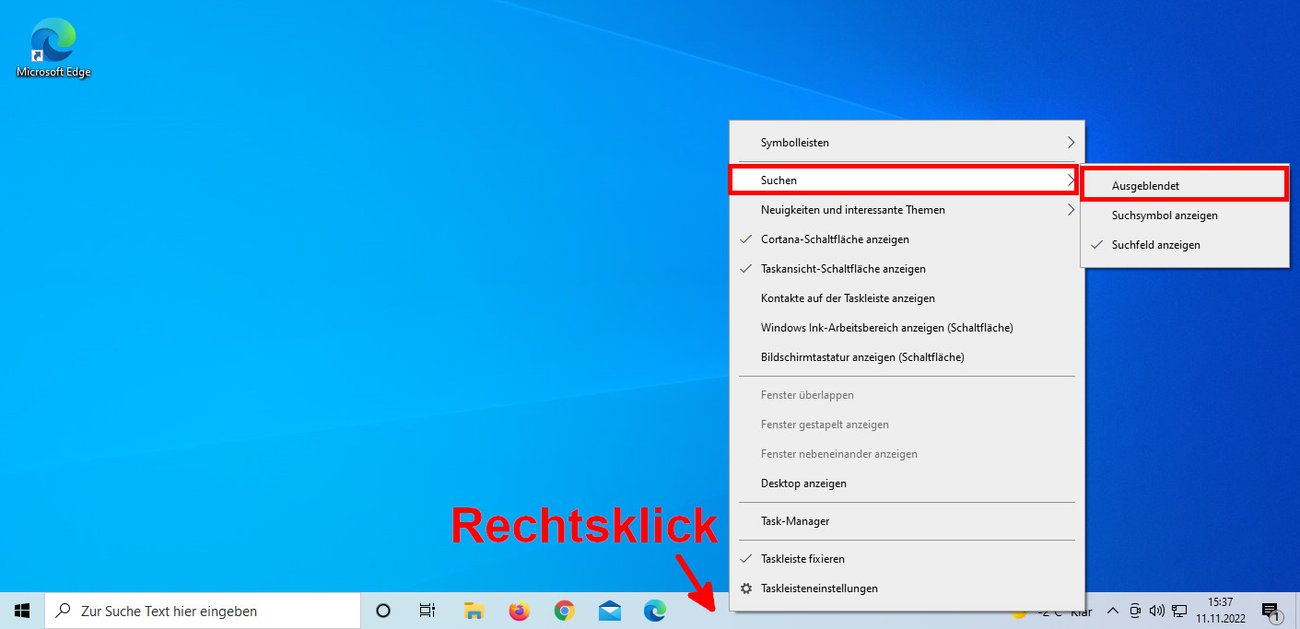Viewport: 1300px width, 629px height.
Task: Start Microsoft Edge from the taskbar
Action: coord(654,610)
